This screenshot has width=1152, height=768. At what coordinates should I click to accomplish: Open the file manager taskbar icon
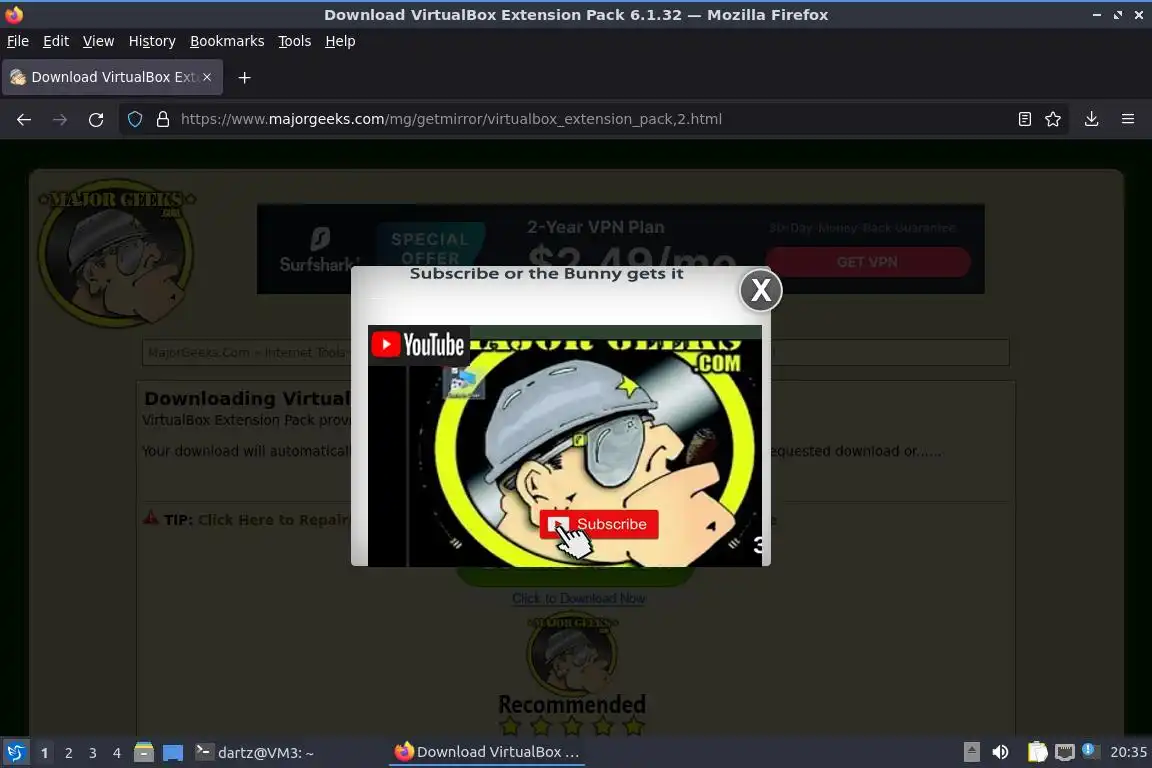(144, 753)
